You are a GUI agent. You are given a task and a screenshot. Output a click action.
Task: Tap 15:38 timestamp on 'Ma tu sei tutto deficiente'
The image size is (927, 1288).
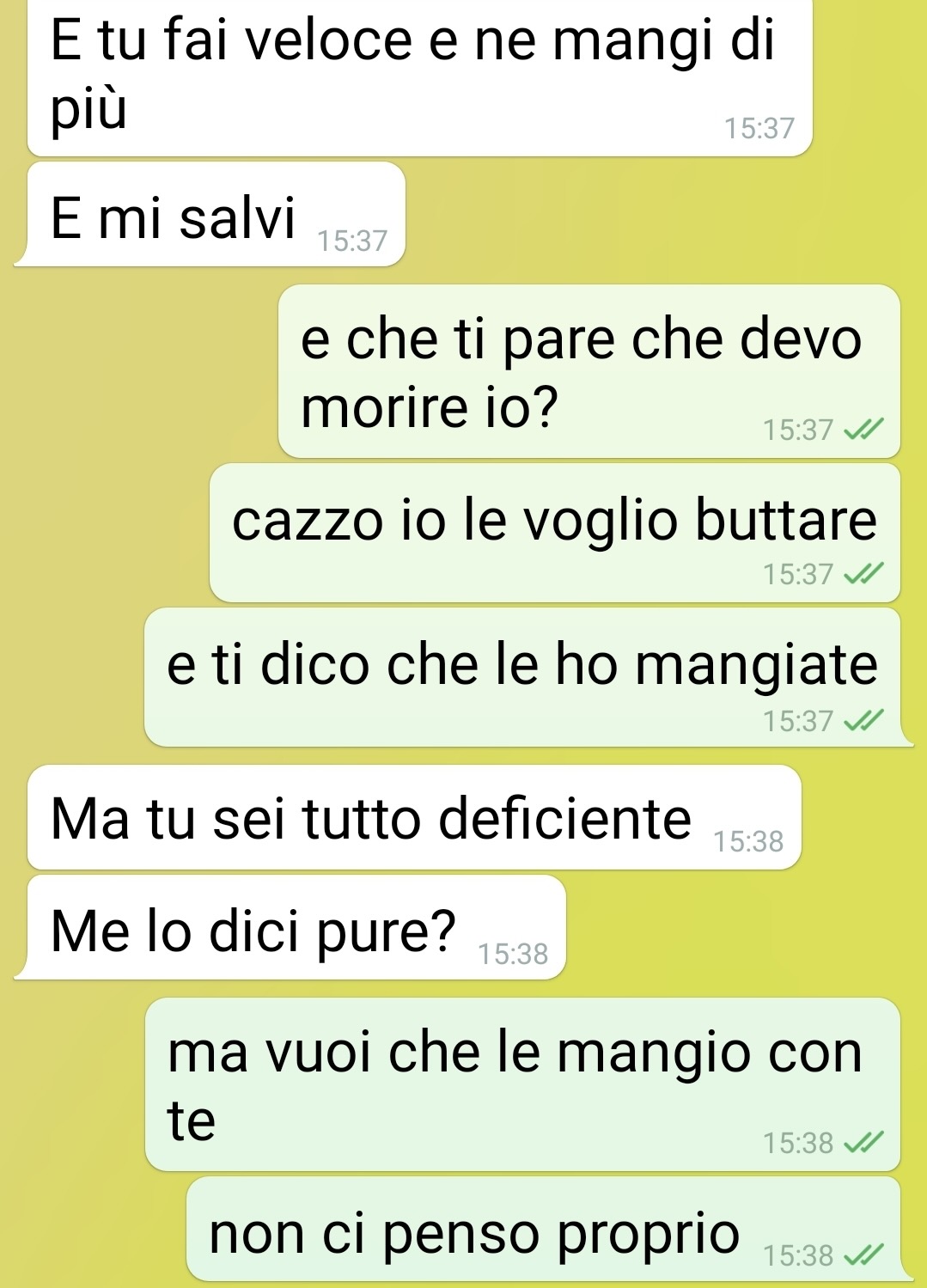tap(748, 841)
